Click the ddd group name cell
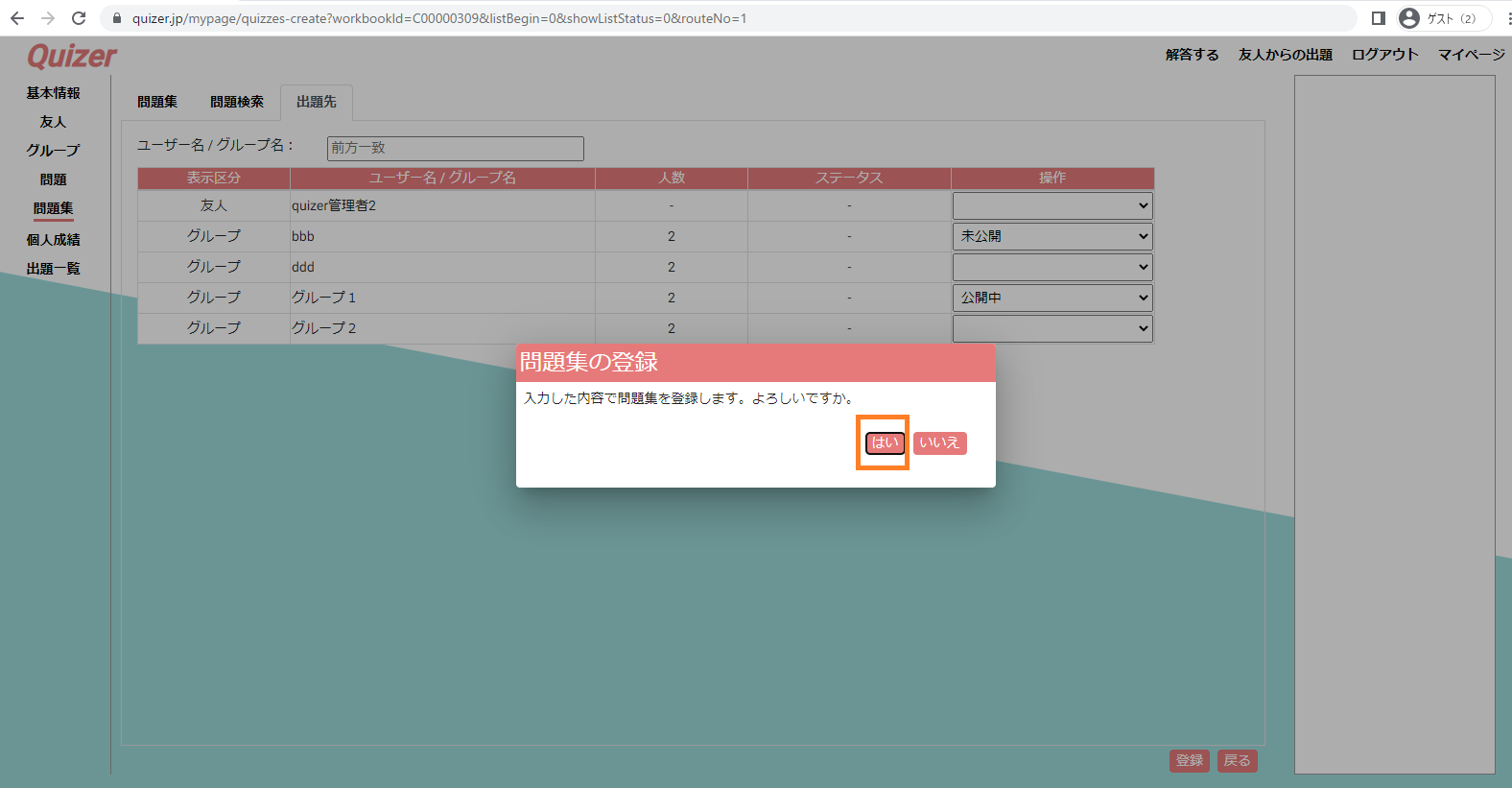1512x788 pixels. [442, 267]
